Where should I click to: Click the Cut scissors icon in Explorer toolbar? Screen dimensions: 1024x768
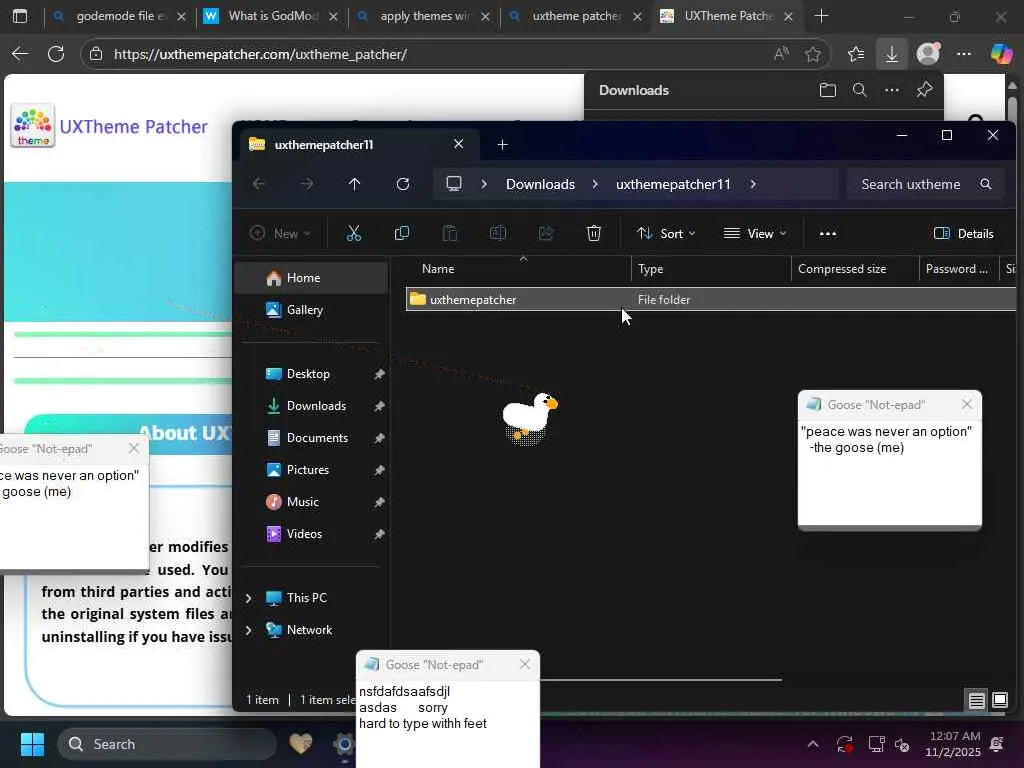pos(353,233)
